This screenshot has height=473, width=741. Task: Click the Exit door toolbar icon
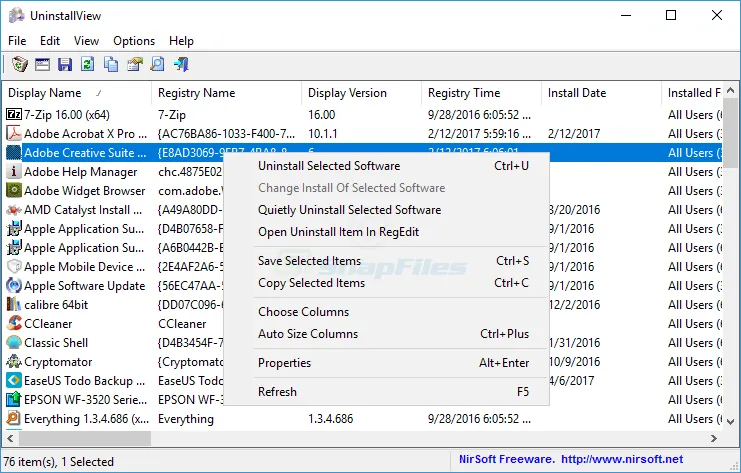tap(181, 64)
